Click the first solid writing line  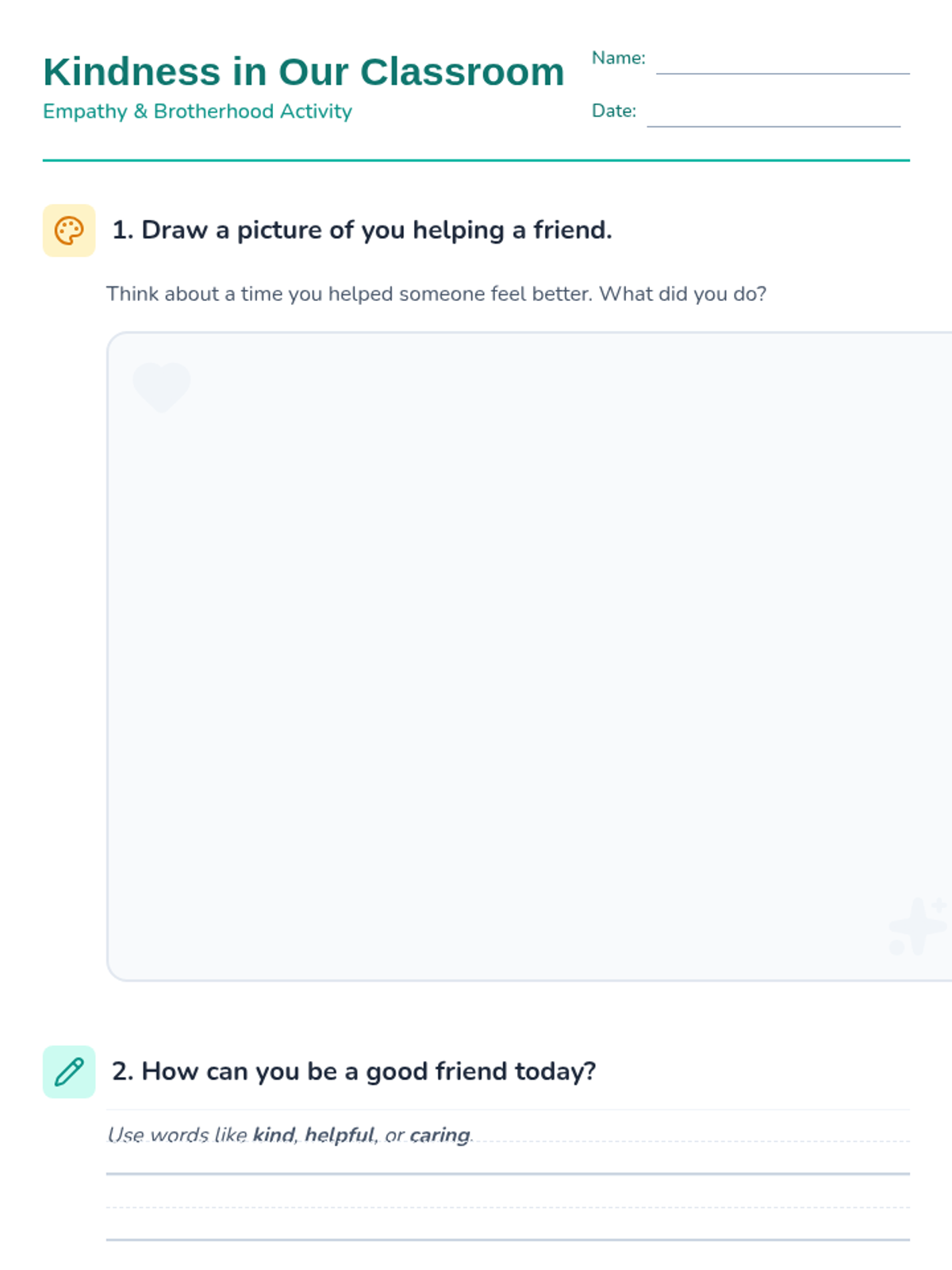pos(508,1173)
